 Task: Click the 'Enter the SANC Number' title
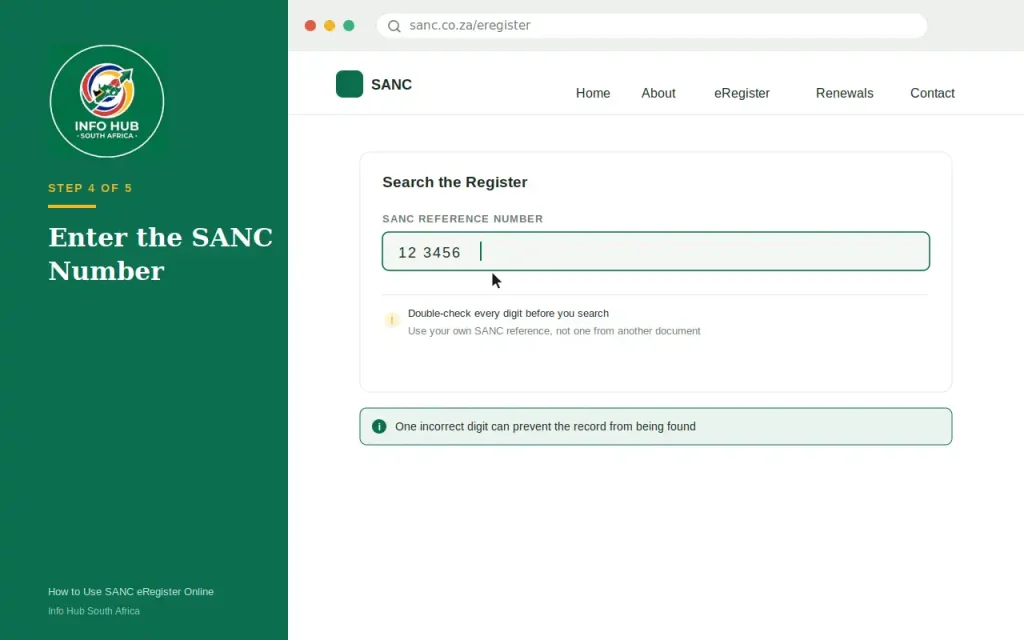(x=160, y=254)
